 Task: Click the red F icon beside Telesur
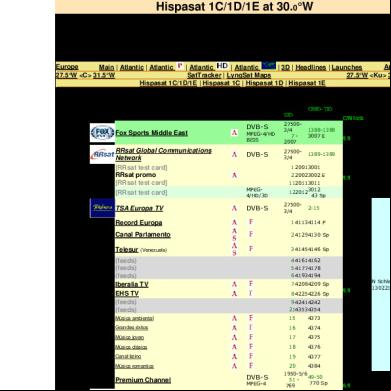251,249
